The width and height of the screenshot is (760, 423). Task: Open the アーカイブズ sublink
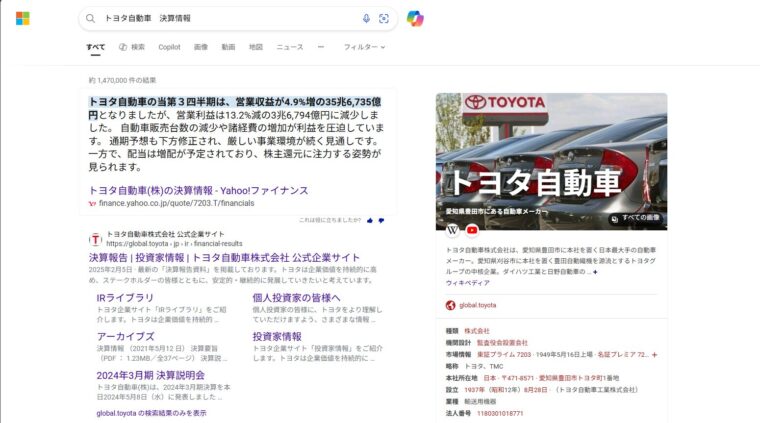click(x=126, y=336)
